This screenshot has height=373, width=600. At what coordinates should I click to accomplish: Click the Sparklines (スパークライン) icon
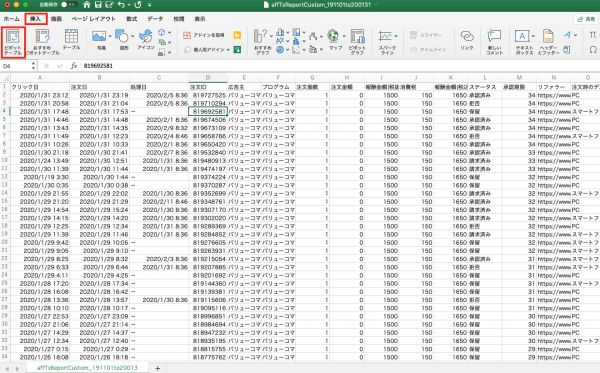click(385, 37)
